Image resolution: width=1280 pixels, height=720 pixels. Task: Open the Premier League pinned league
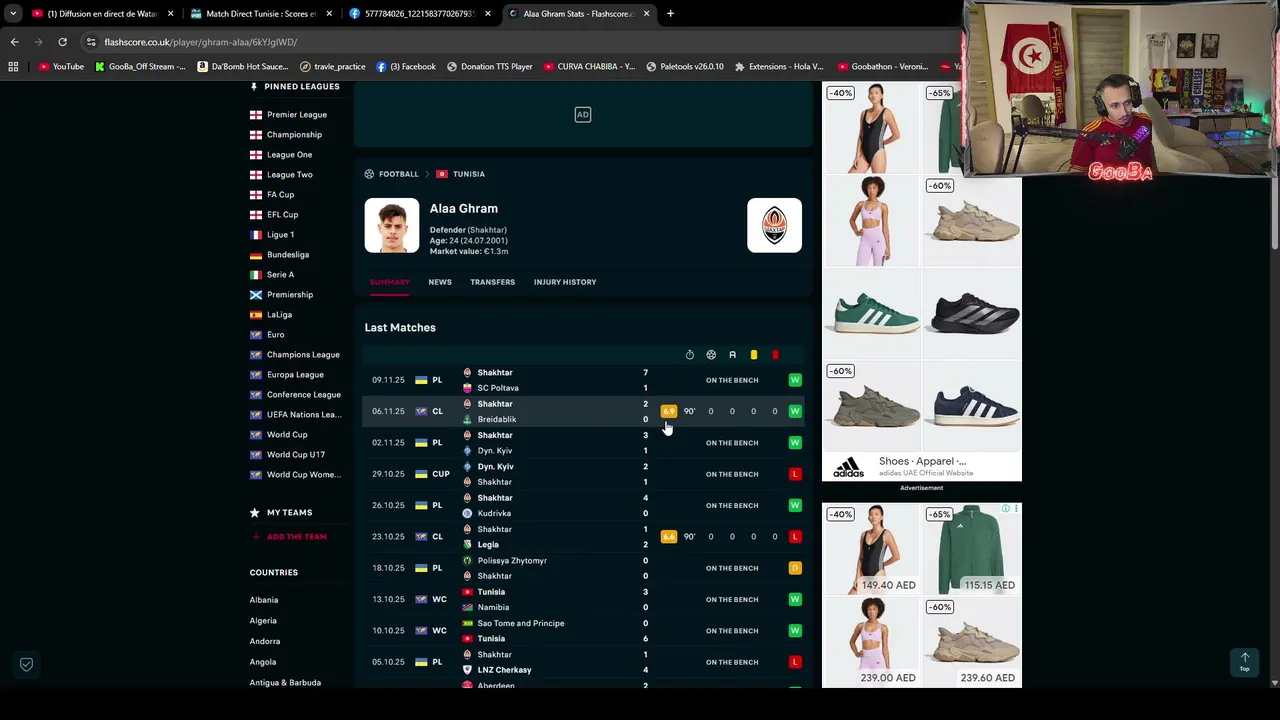coord(296,115)
